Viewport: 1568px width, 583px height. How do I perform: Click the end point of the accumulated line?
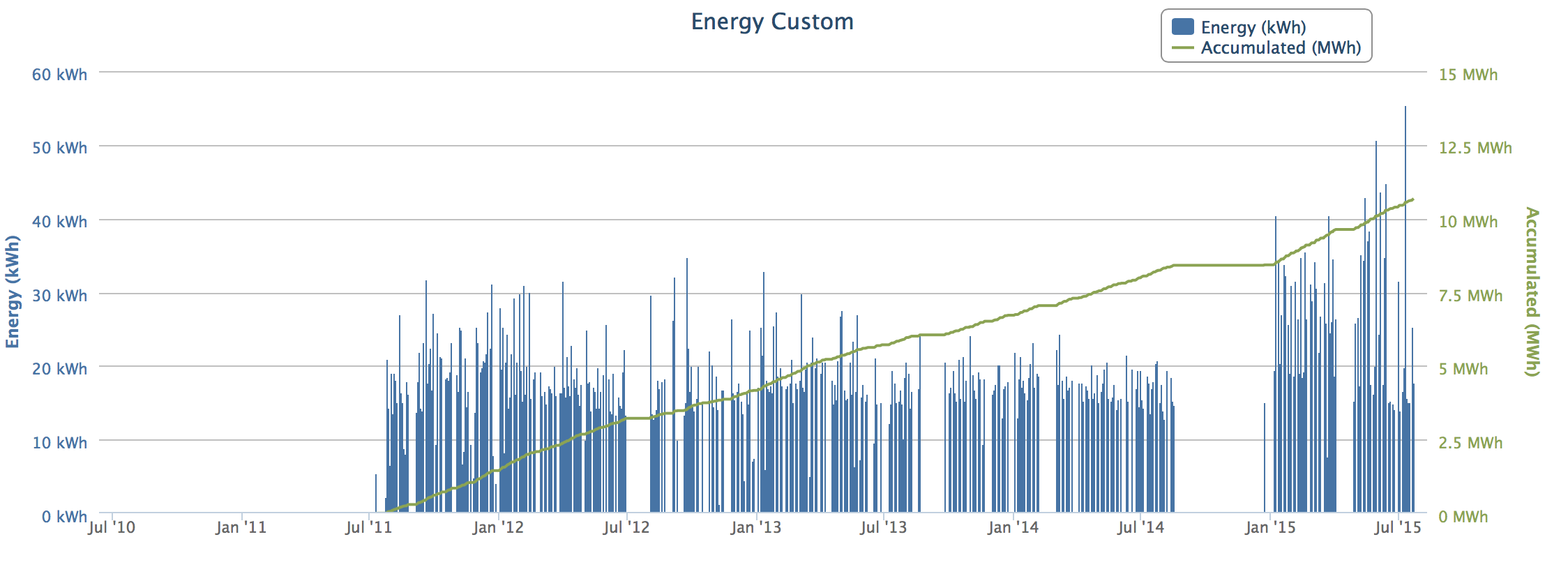pos(1413,199)
